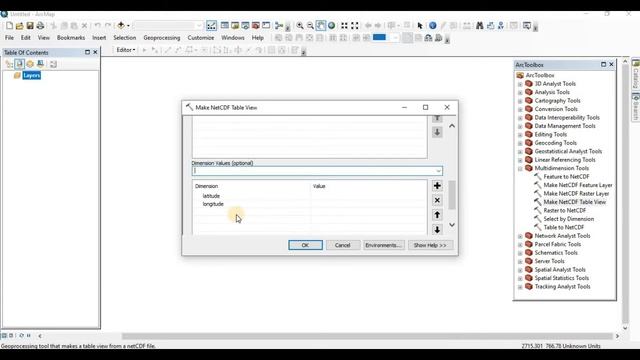Move selected dimension up with arrow
This screenshot has width=640, height=360.
pyautogui.click(x=437, y=215)
